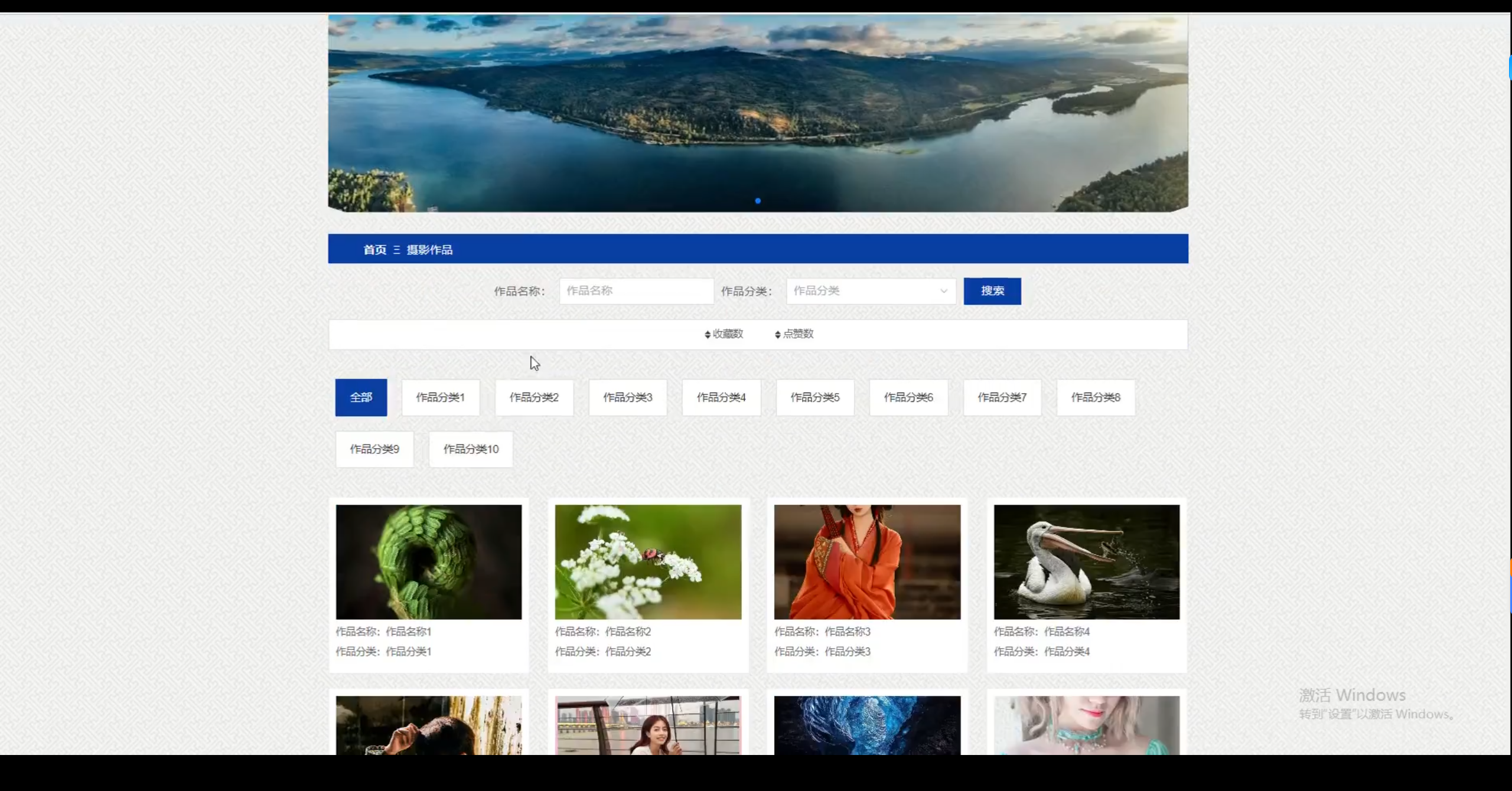Filter by 作品分类8 tab
The height and width of the screenshot is (791, 1512).
pos(1095,397)
